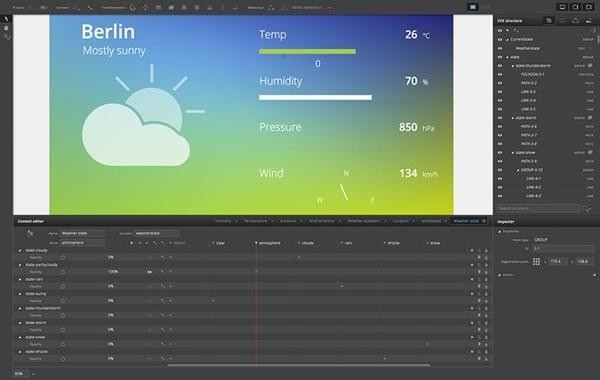
Task: Click the Search structure input field
Action: pos(538,208)
